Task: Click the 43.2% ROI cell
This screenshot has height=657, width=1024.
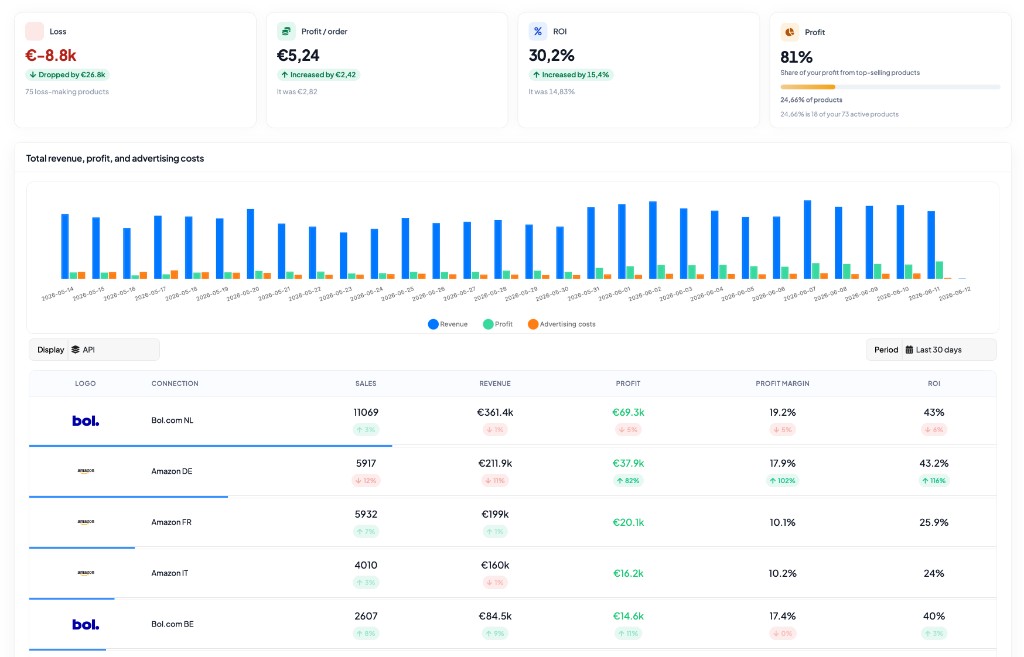Action: pyautogui.click(x=934, y=463)
